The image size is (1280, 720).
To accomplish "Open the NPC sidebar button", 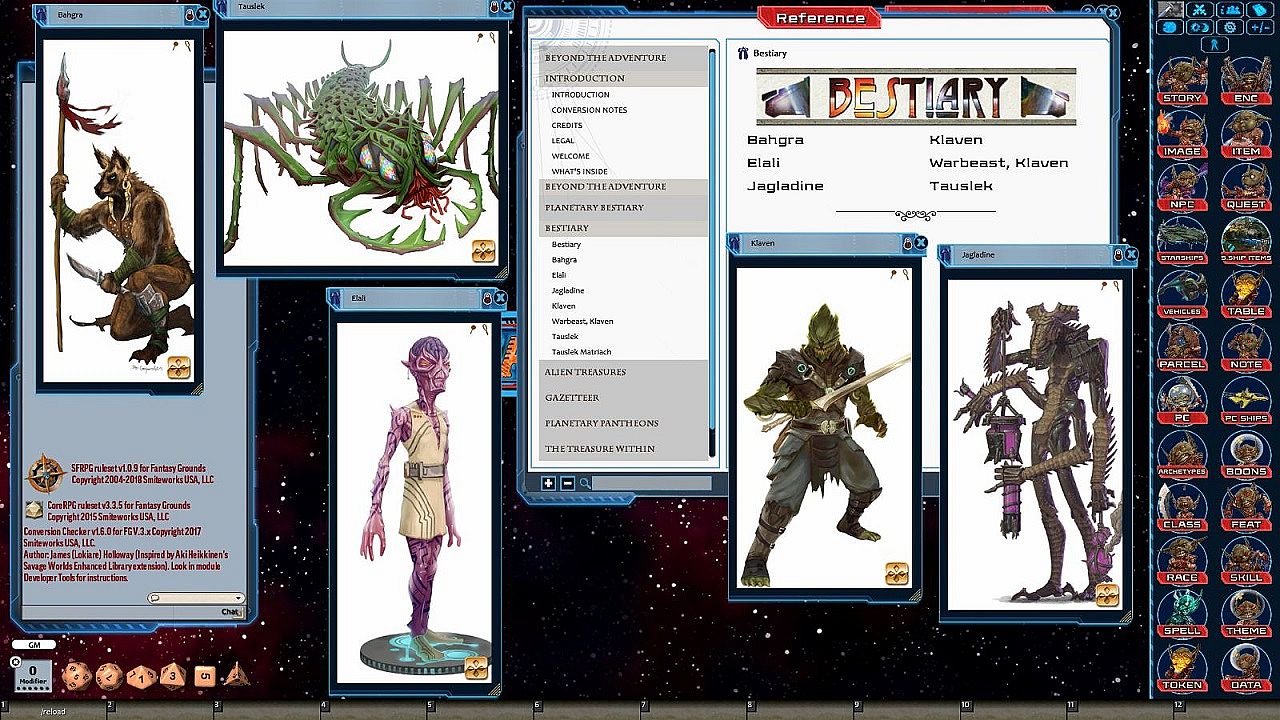I will 1182,187.
